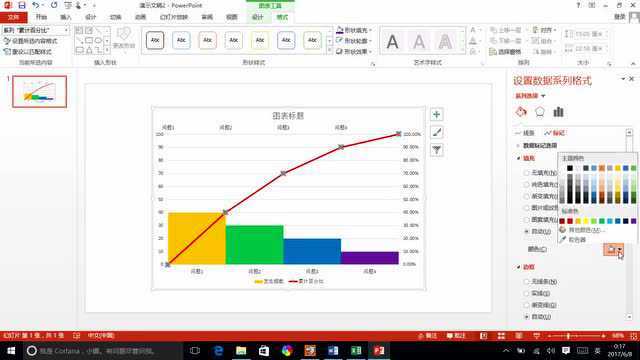This screenshot has height=360, width=640.
Task: Open Word from taskbar
Action: pyautogui.click(x=333, y=351)
